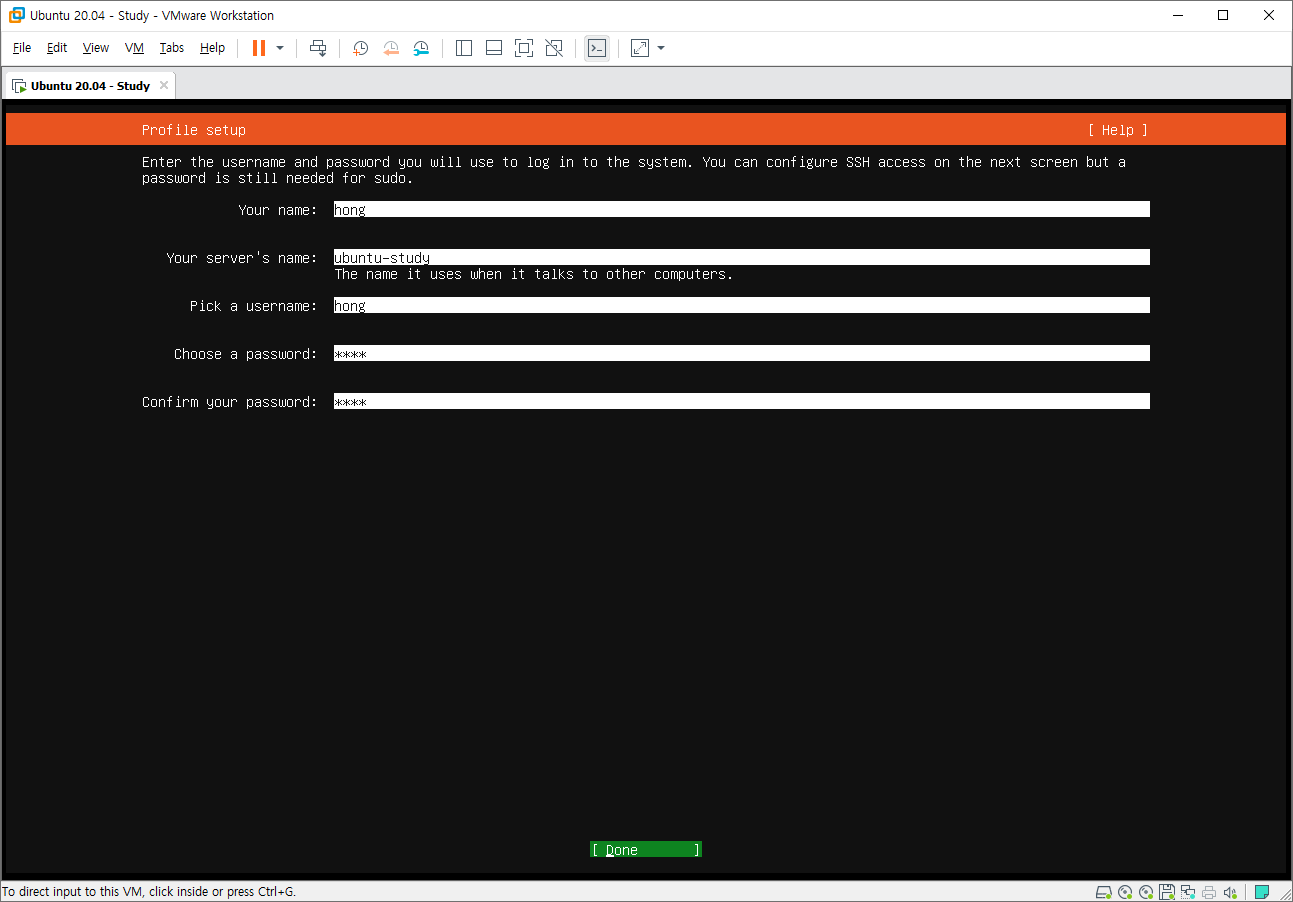This screenshot has width=1293, height=902.
Task: Toggle the console view icon
Action: click(597, 48)
